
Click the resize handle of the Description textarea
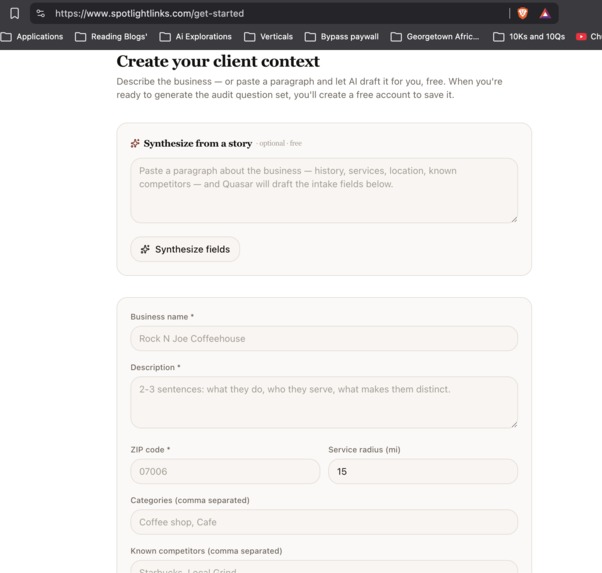click(514, 424)
